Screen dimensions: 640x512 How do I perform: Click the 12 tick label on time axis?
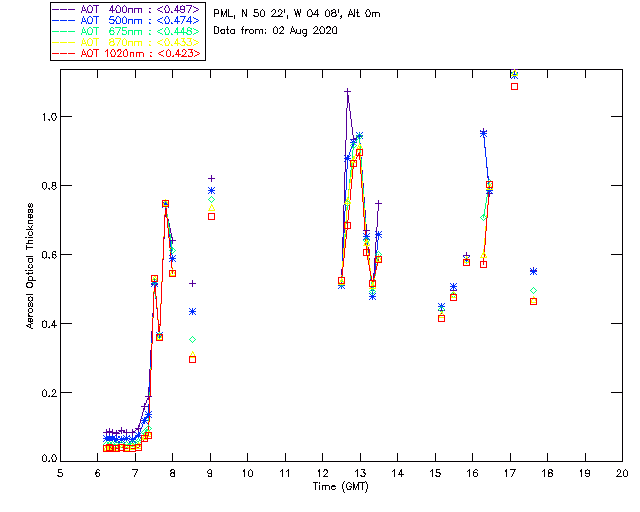coord(322,473)
